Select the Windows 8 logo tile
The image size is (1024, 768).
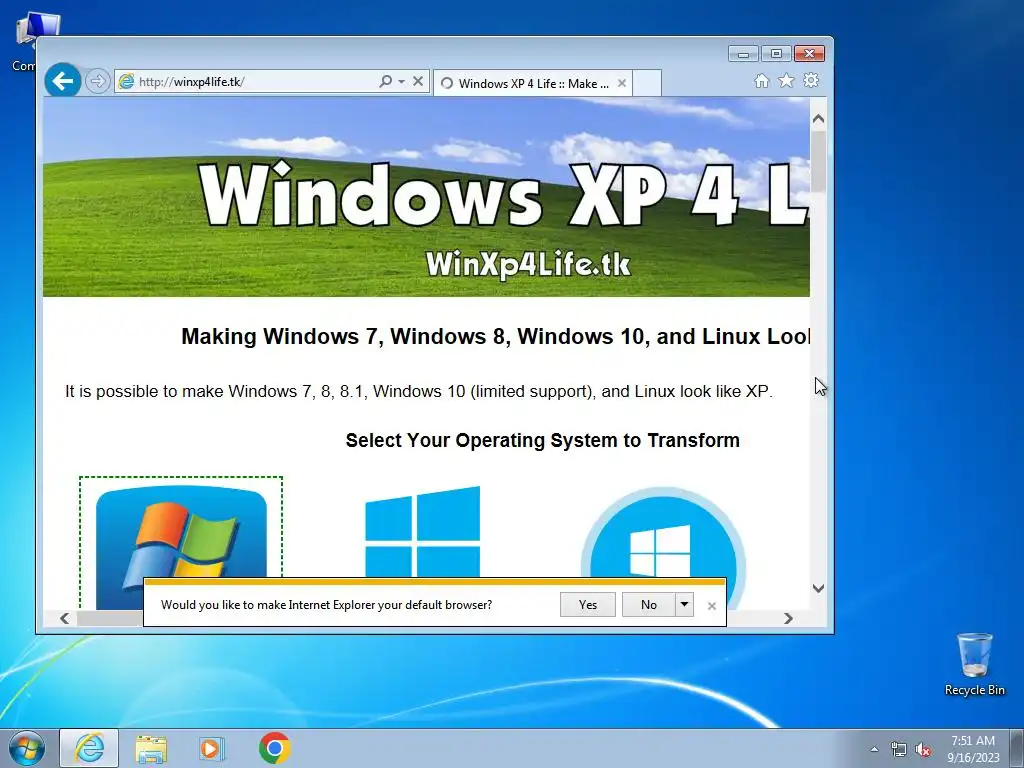point(423,532)
